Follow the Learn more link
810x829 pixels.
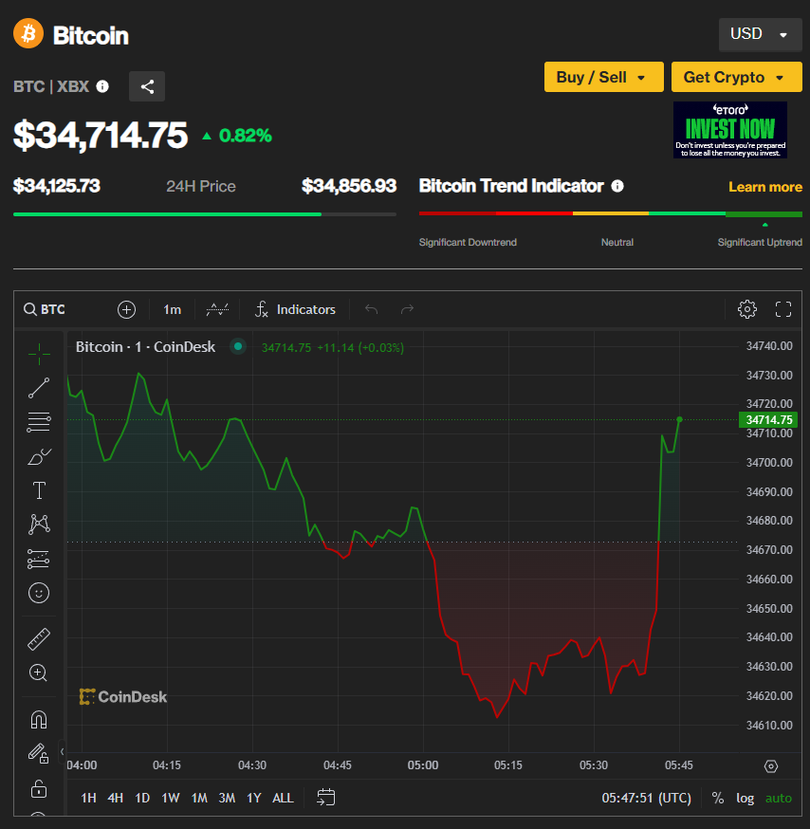coord(765,187)
